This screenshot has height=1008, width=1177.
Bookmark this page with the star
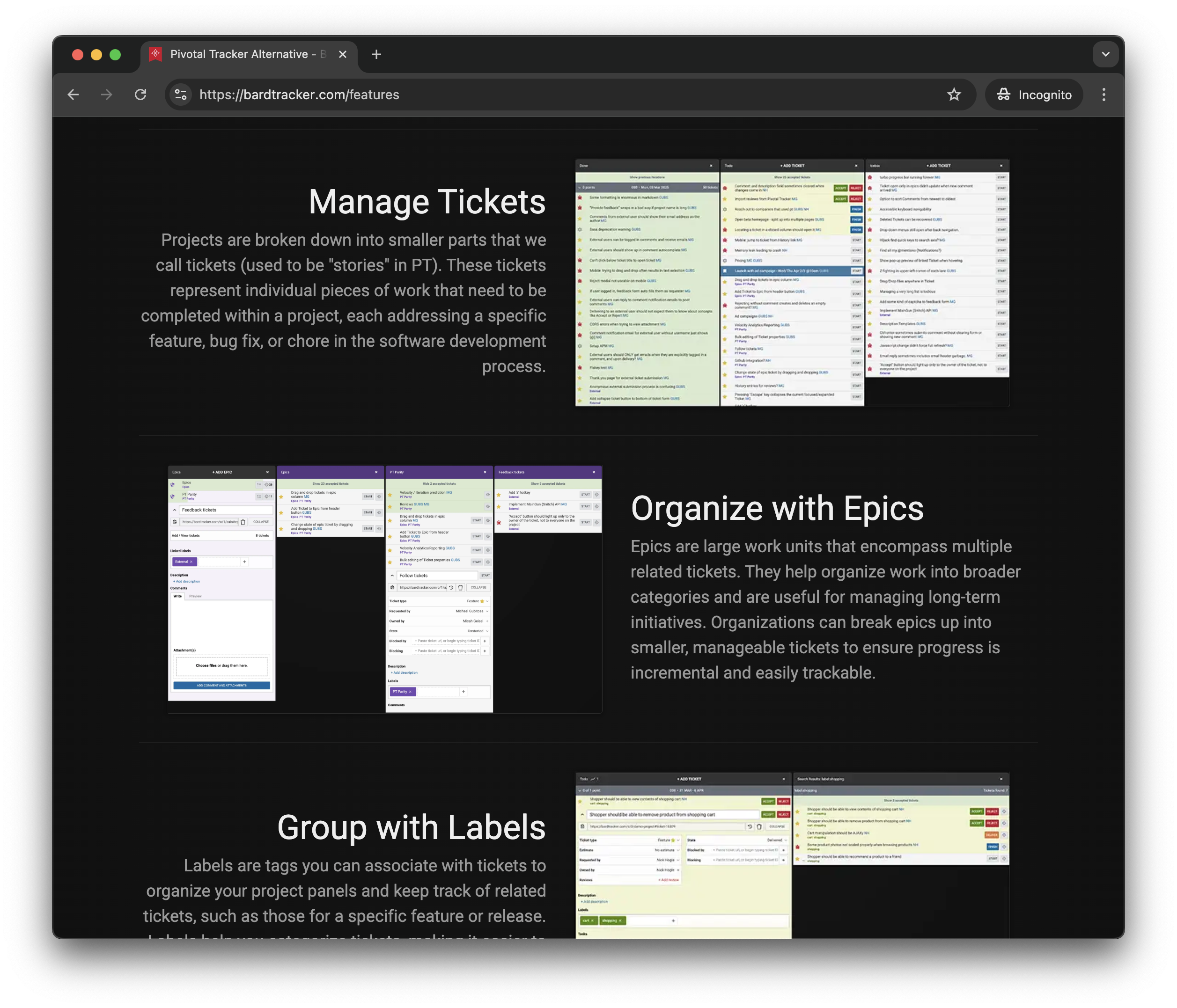pos(954,95)
